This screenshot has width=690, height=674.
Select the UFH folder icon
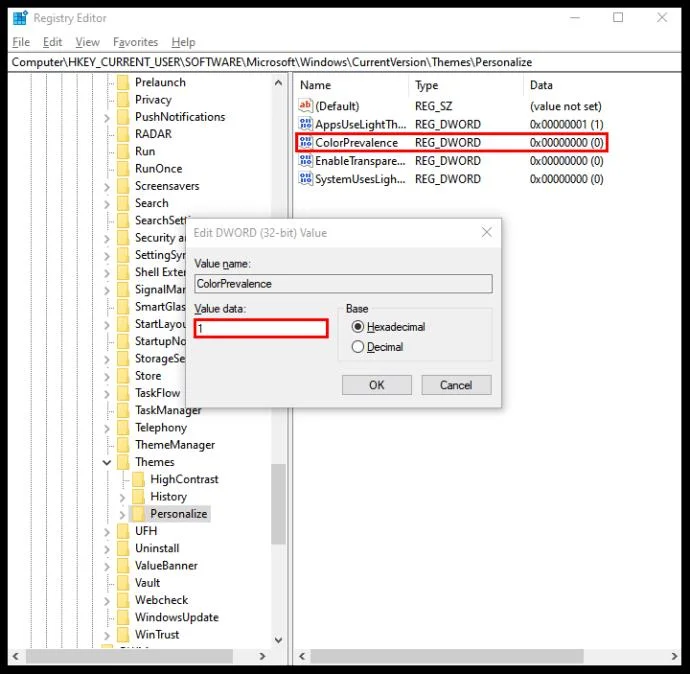[123, 531]
